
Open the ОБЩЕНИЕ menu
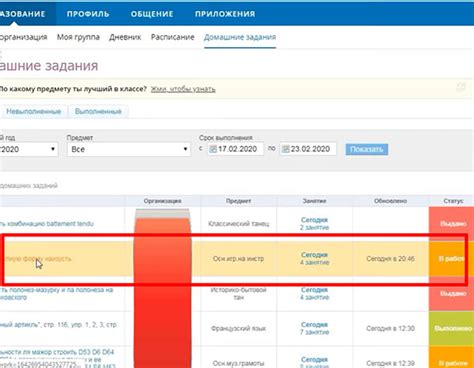point(152,14)
